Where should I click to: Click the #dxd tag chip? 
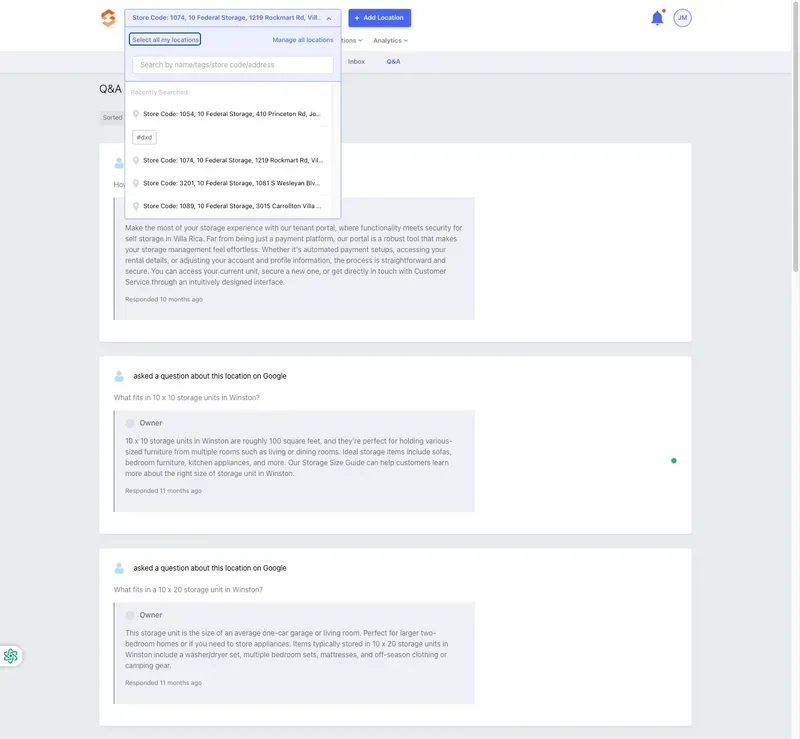144,137
